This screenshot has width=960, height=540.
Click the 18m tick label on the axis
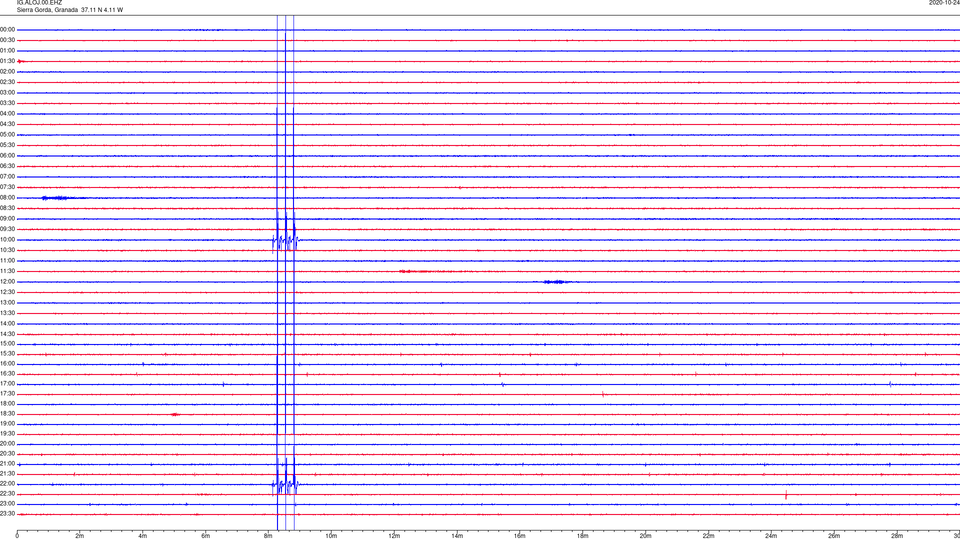coord(583,536)
